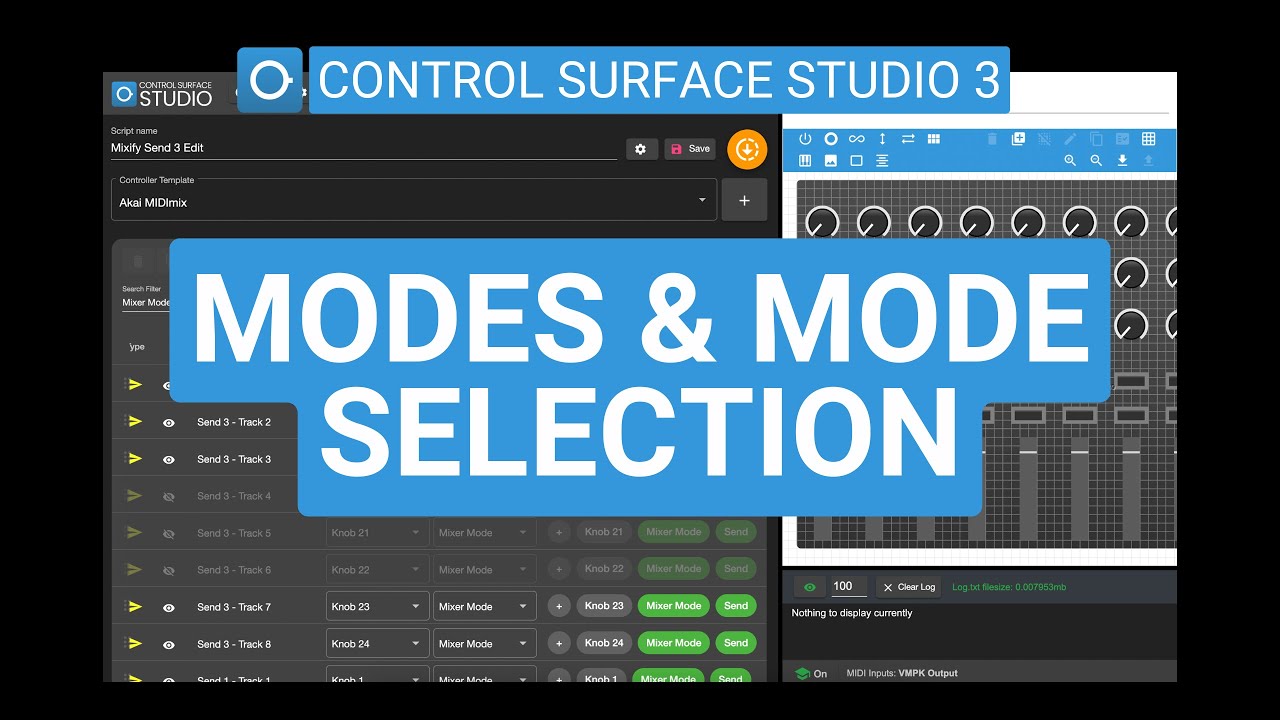This screenshot has height=720, width=1280.
Task: Open the Controller Template dropdown showing Akai MIDImix
Action: tap(414, 200)
